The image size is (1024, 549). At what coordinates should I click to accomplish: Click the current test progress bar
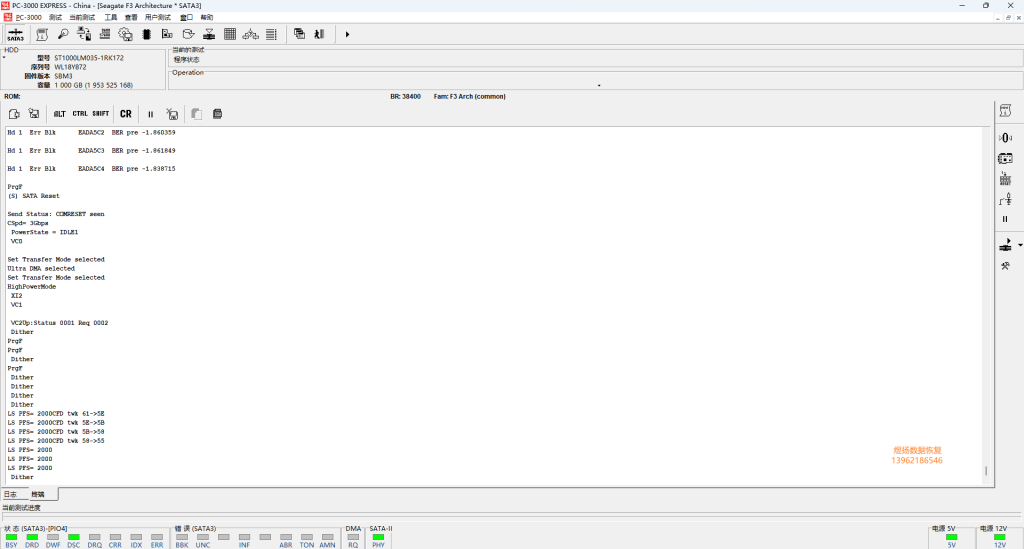click(x=512, y=516)
